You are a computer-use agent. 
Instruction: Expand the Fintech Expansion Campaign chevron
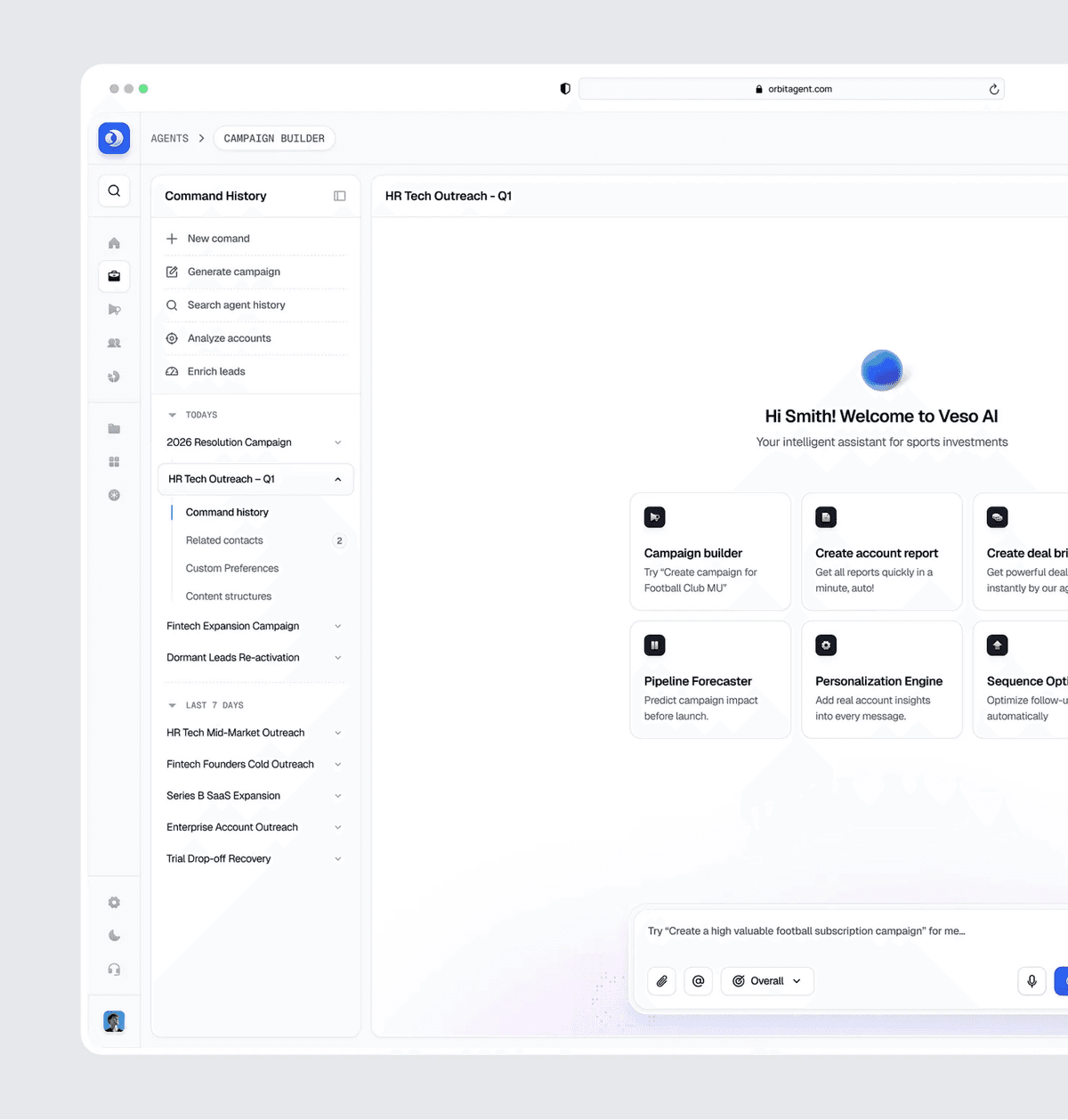coord(338,627)
